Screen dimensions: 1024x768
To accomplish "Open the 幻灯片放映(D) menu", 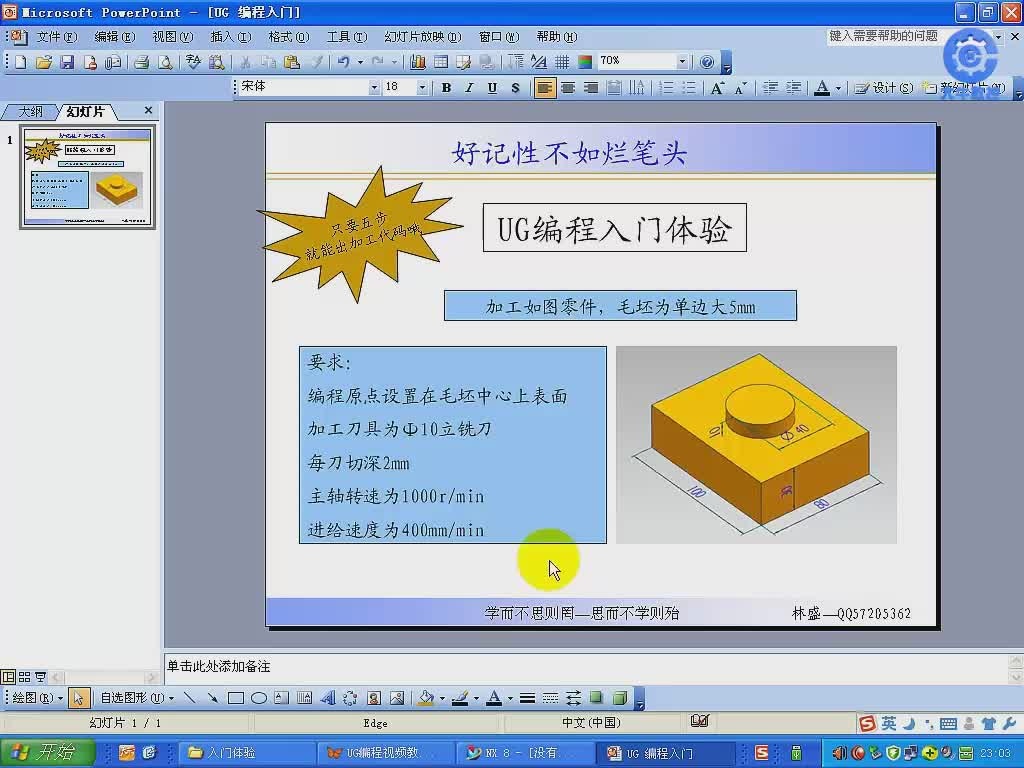I will 423,37.
